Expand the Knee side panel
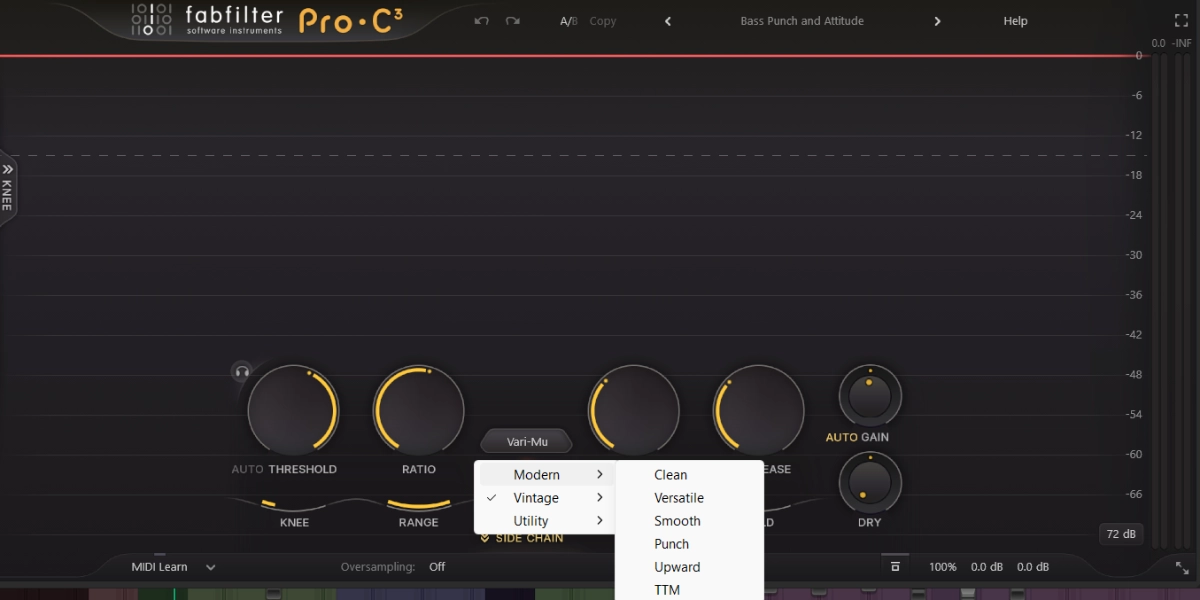1200x600 pixels. click(7, 190)
